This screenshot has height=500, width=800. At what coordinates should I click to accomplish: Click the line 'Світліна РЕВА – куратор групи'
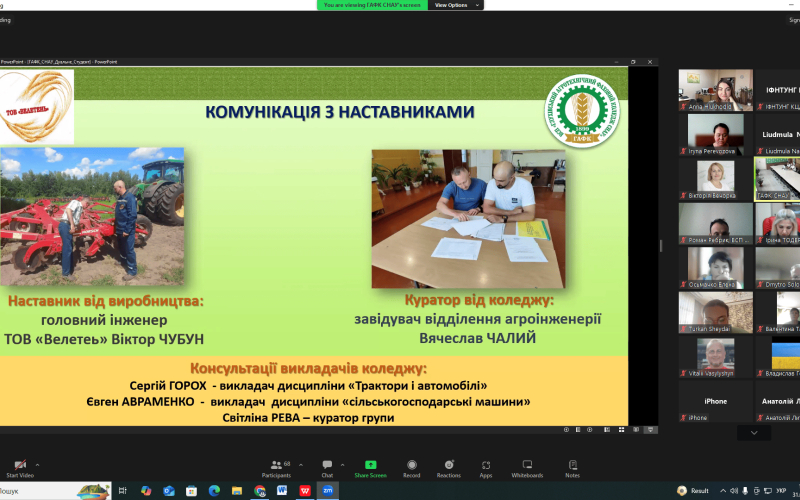(309, 418)
